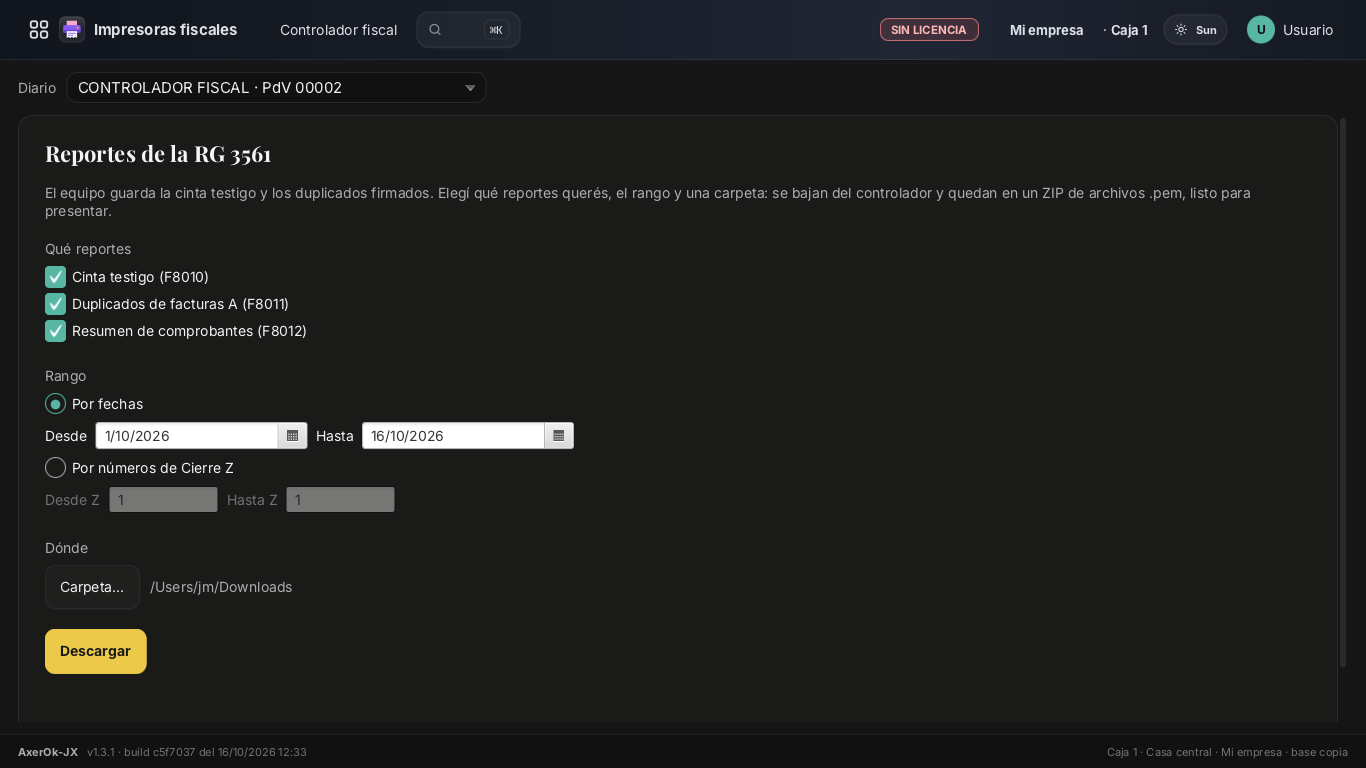Click the Caja 1 selector
The image size is (1366, 768).
point(1129,30)
